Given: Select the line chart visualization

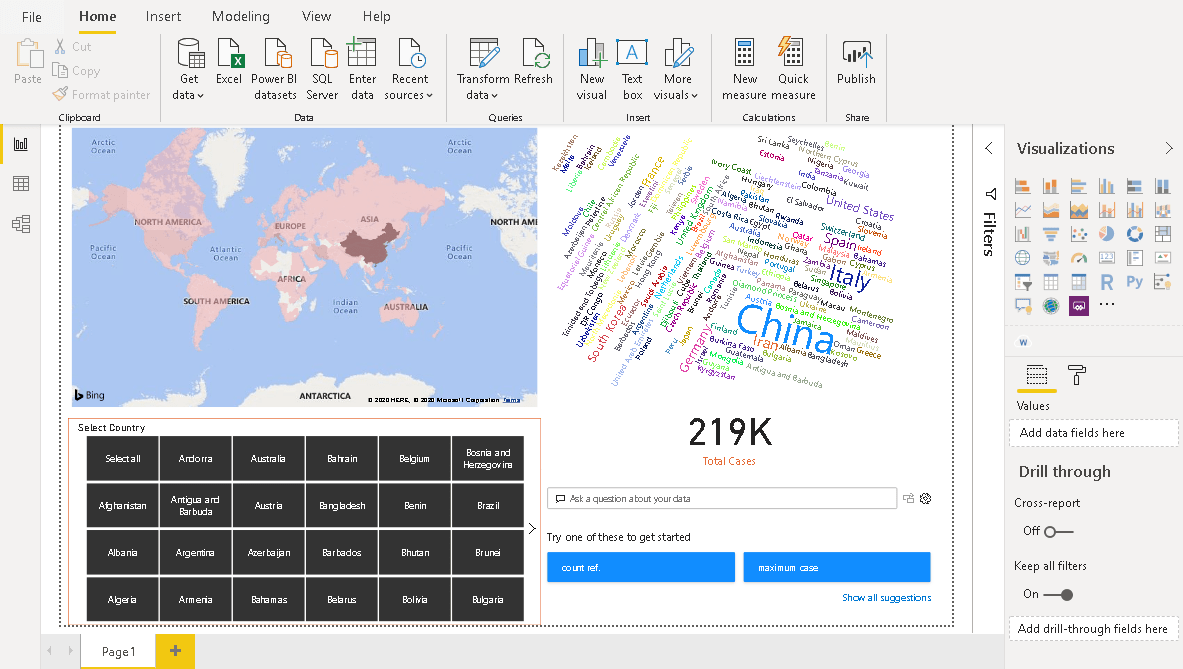Looking at the screenshot, I should [x=1022, y=210].
